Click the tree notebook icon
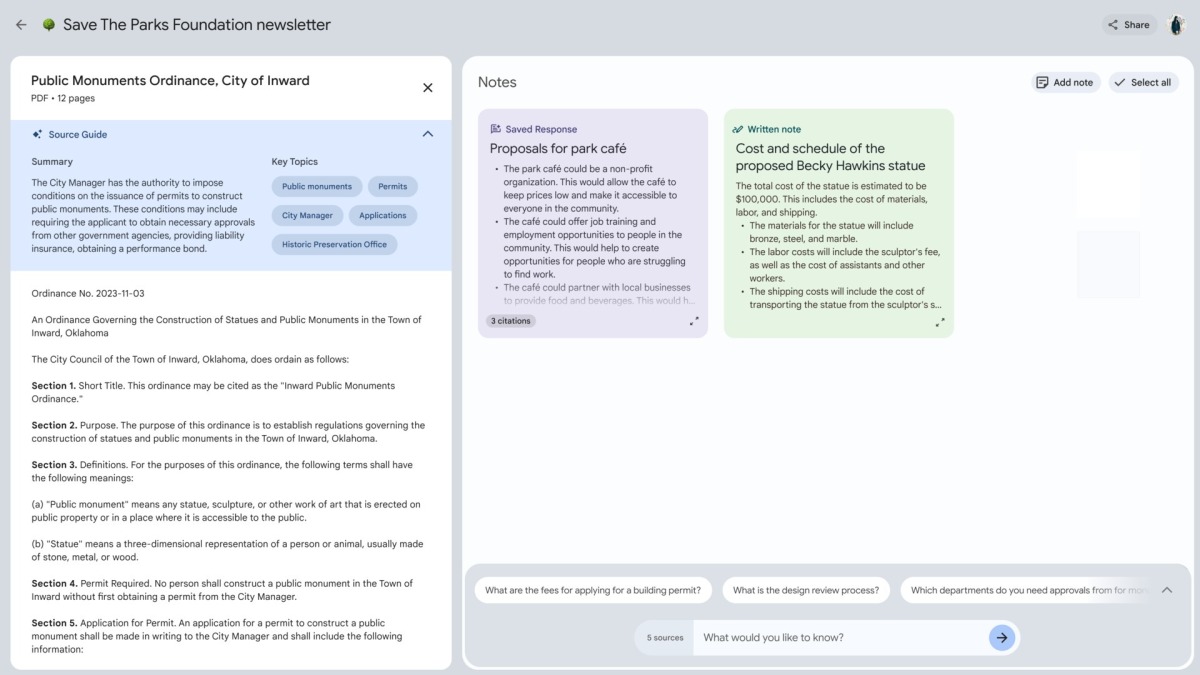The height and width of the screenshot is (675, 1200). [x=48, y=25]
